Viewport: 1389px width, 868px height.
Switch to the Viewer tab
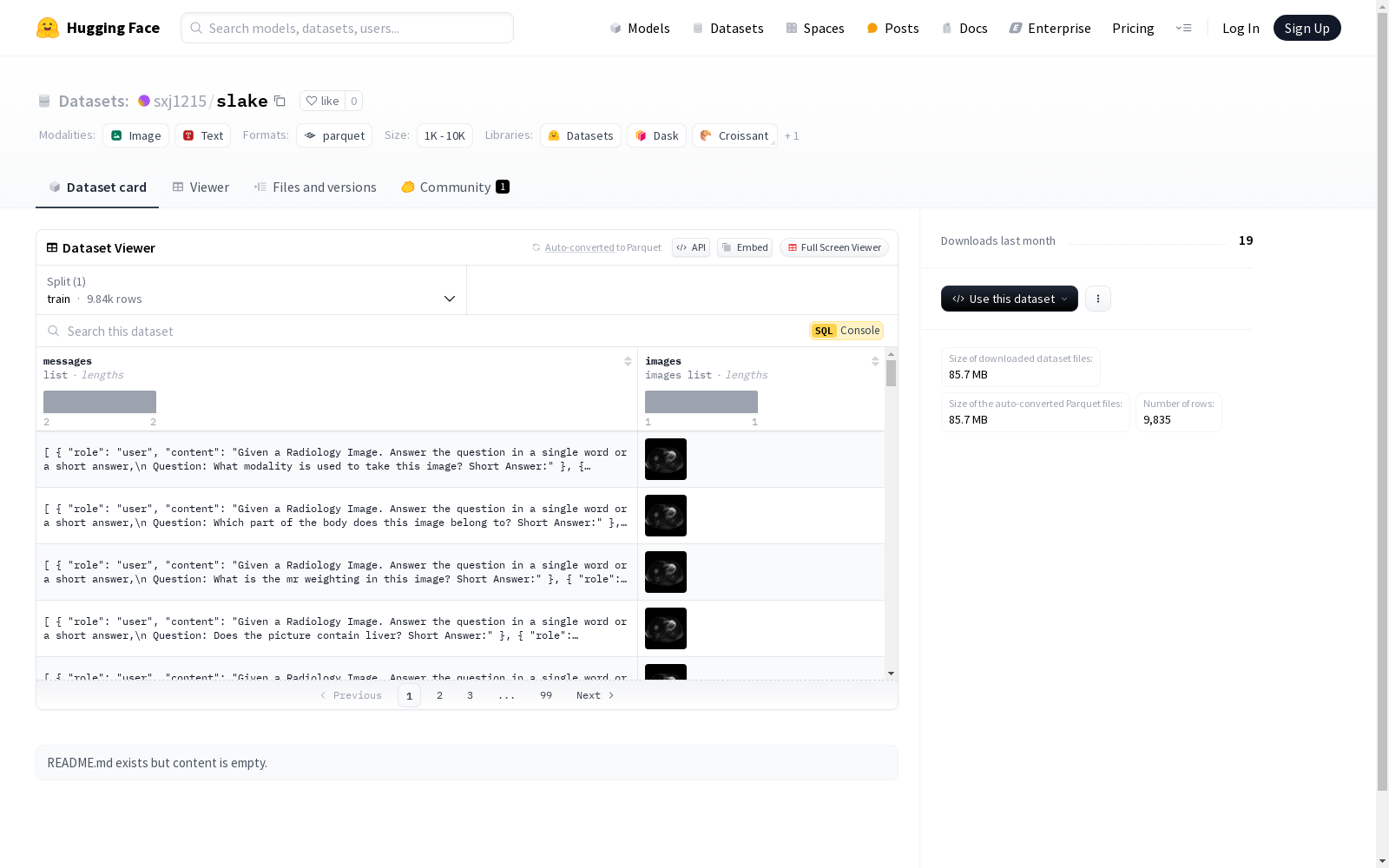tap(201, 187)
